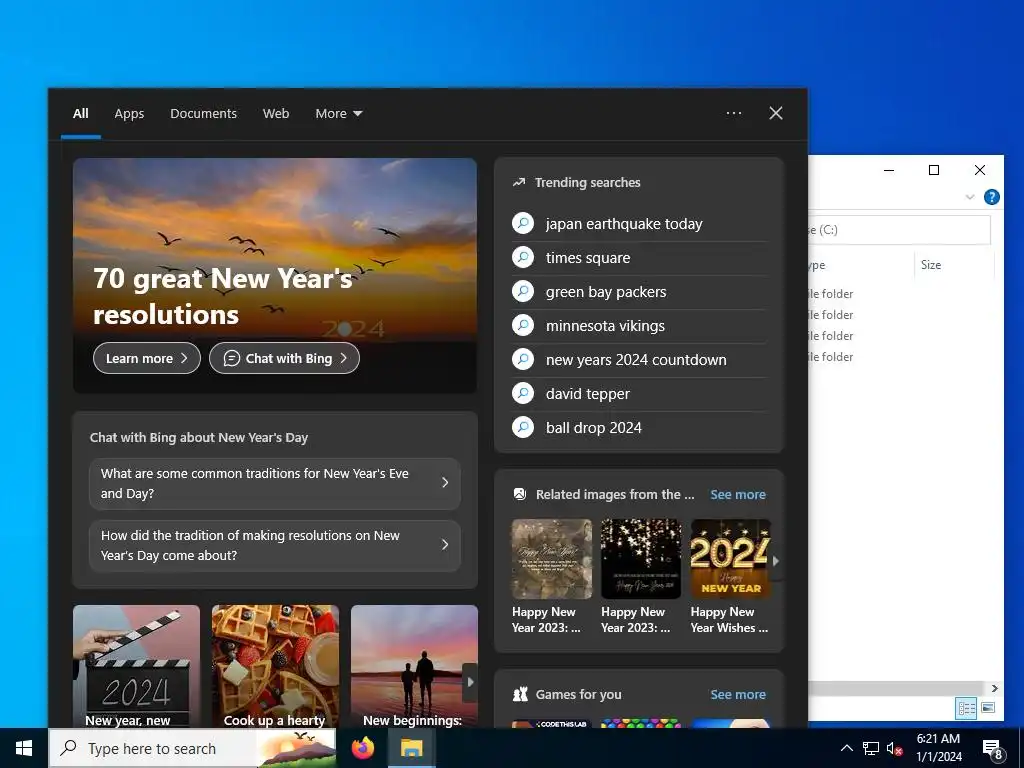Ask Bing about common New Year's traditions
This screenshot has height=768, width=1024.
tap(275, 483)
